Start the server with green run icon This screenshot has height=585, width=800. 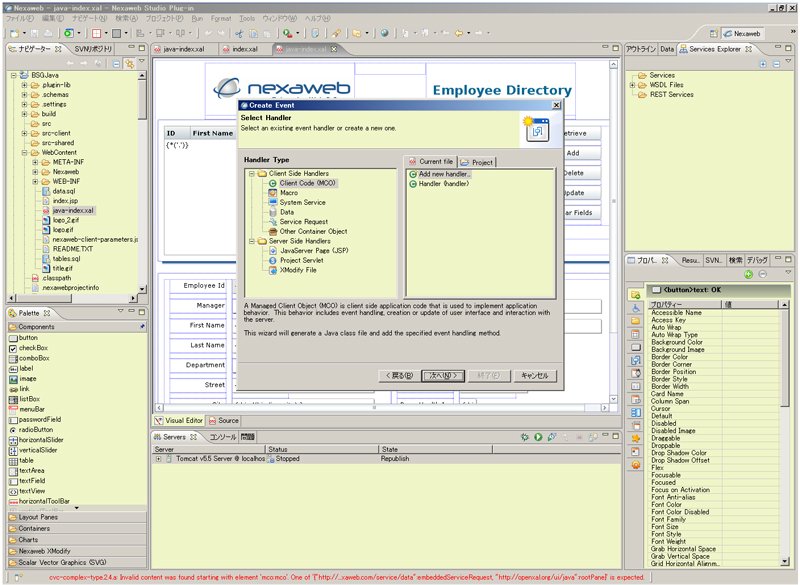[538, 437]
